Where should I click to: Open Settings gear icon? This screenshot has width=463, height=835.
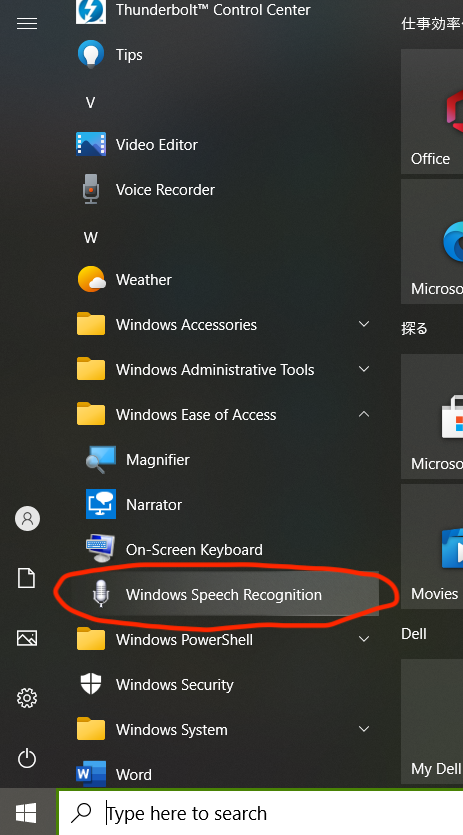tap(27, 698)
